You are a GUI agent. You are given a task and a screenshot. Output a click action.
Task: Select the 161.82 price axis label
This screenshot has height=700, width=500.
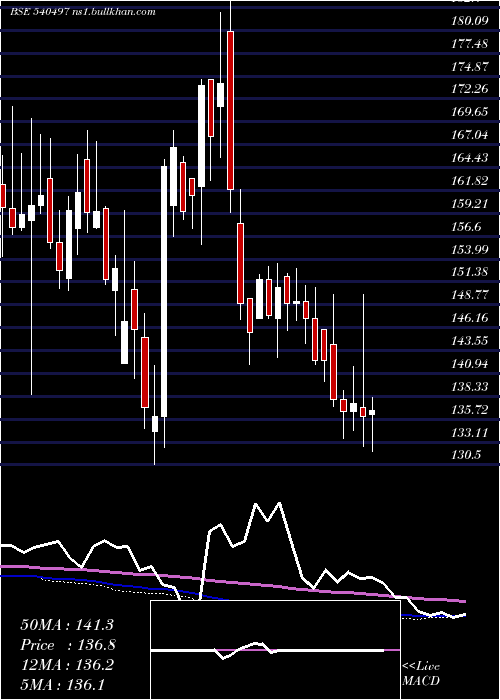pyautogui.click(x=471, y=180)
